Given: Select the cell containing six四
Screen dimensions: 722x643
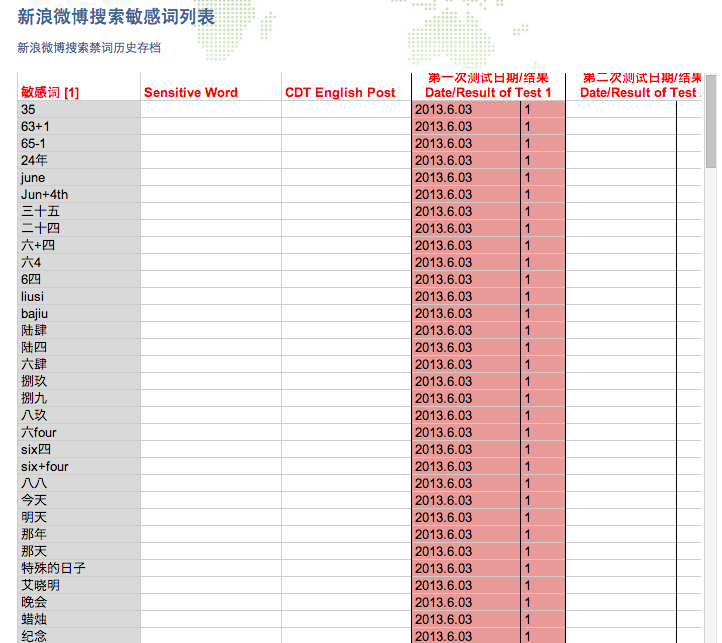Looking at the screenshot, I should pos(79,450).
